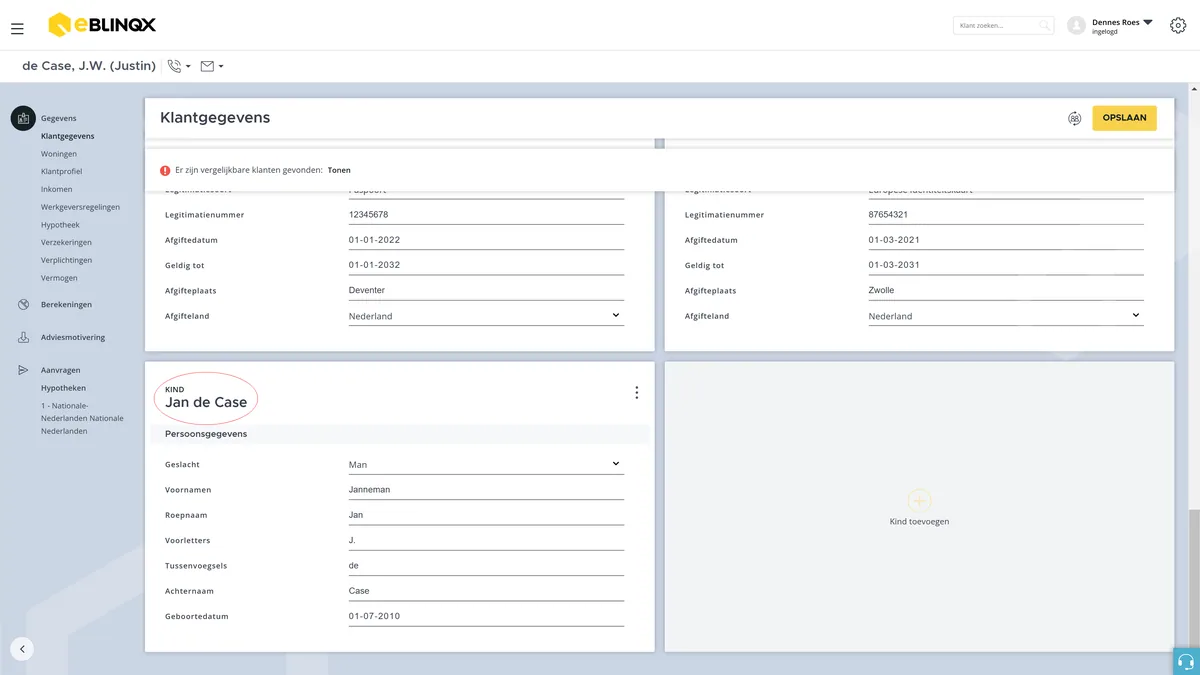Open the hamburger navigation menu
Image resolution: width=1200 pixels, height=675 pixels.
tap(17, 29)
